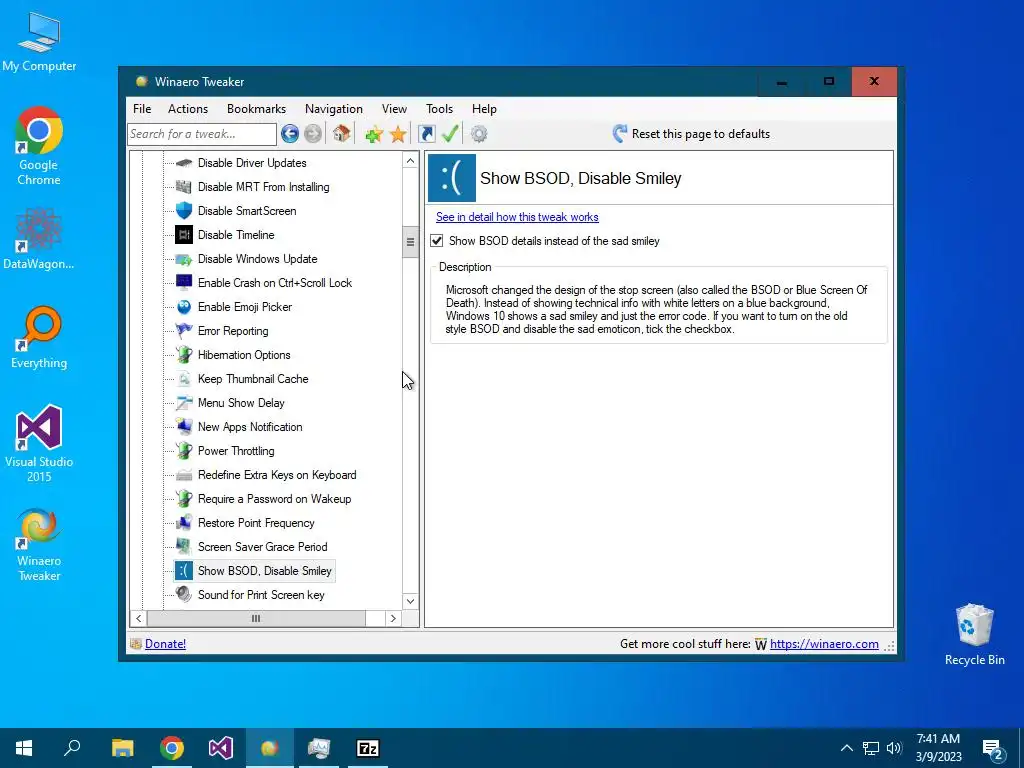Click the Donate! link
Viewport: 1024px width, 768px height.
165,644
